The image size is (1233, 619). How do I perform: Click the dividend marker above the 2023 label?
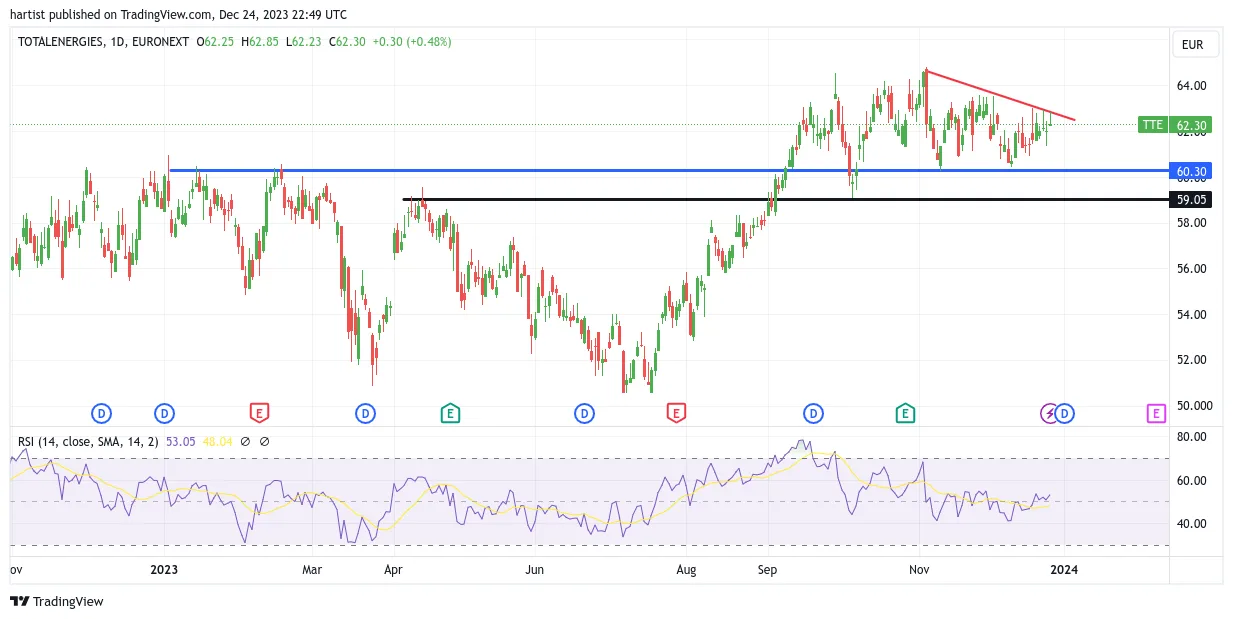coord(164,413)
